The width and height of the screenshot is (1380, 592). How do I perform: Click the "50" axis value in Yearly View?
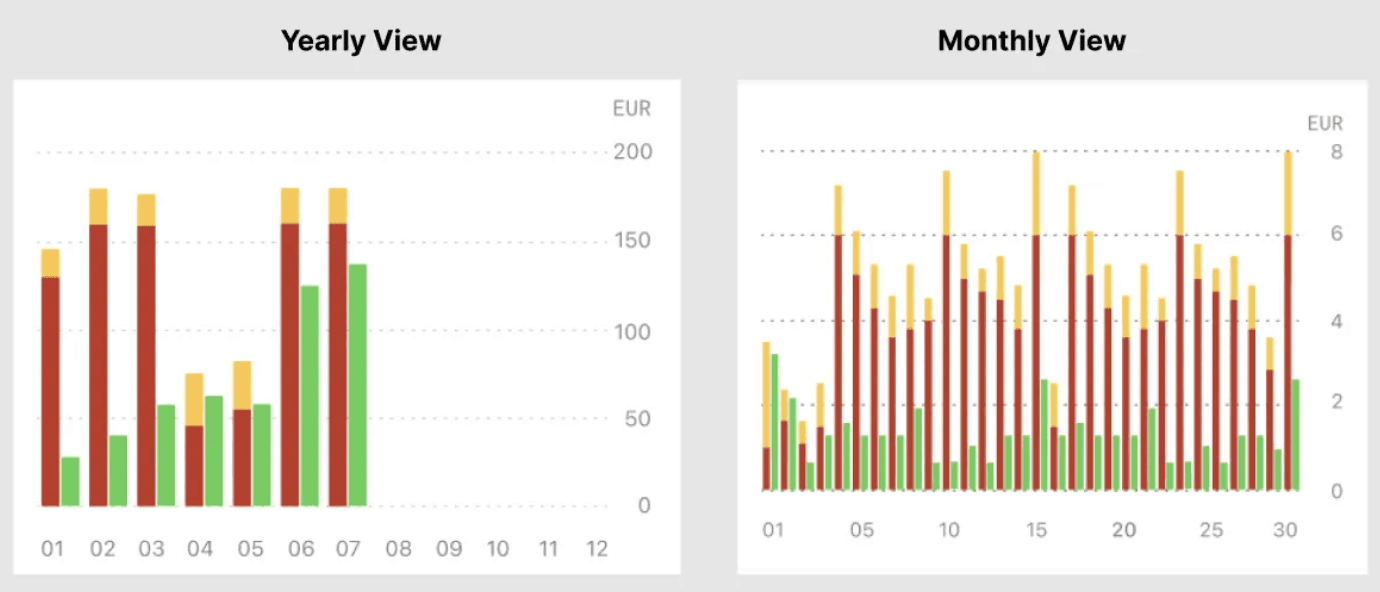(x=637, y=418)
